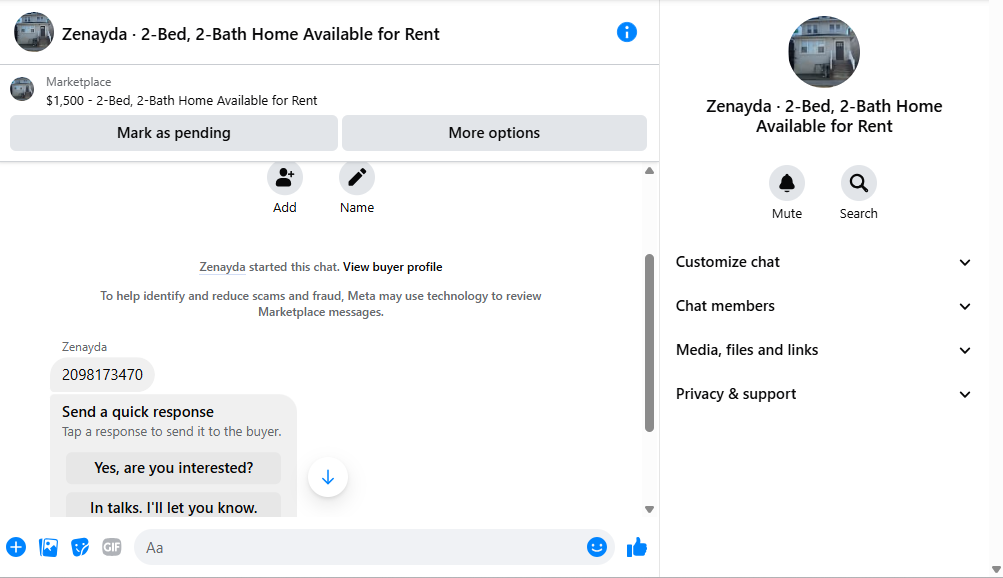1003x578 pixels.
Task: Open the '$1,500 - 2-Bed, 2-Bath Home' listing text
Action: (x=182, y=100)
